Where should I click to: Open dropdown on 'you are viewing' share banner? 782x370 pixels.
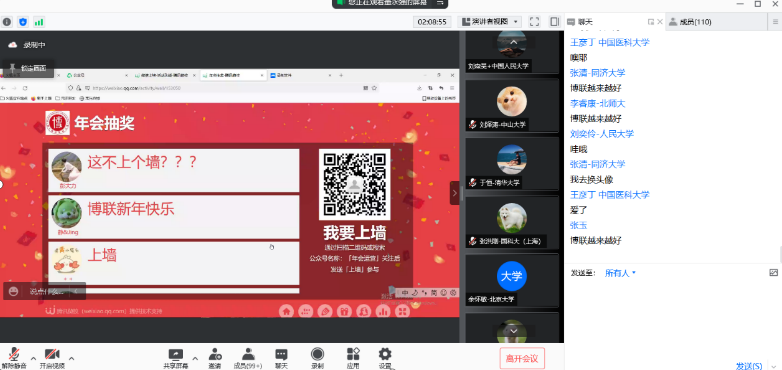pos(440,2)
